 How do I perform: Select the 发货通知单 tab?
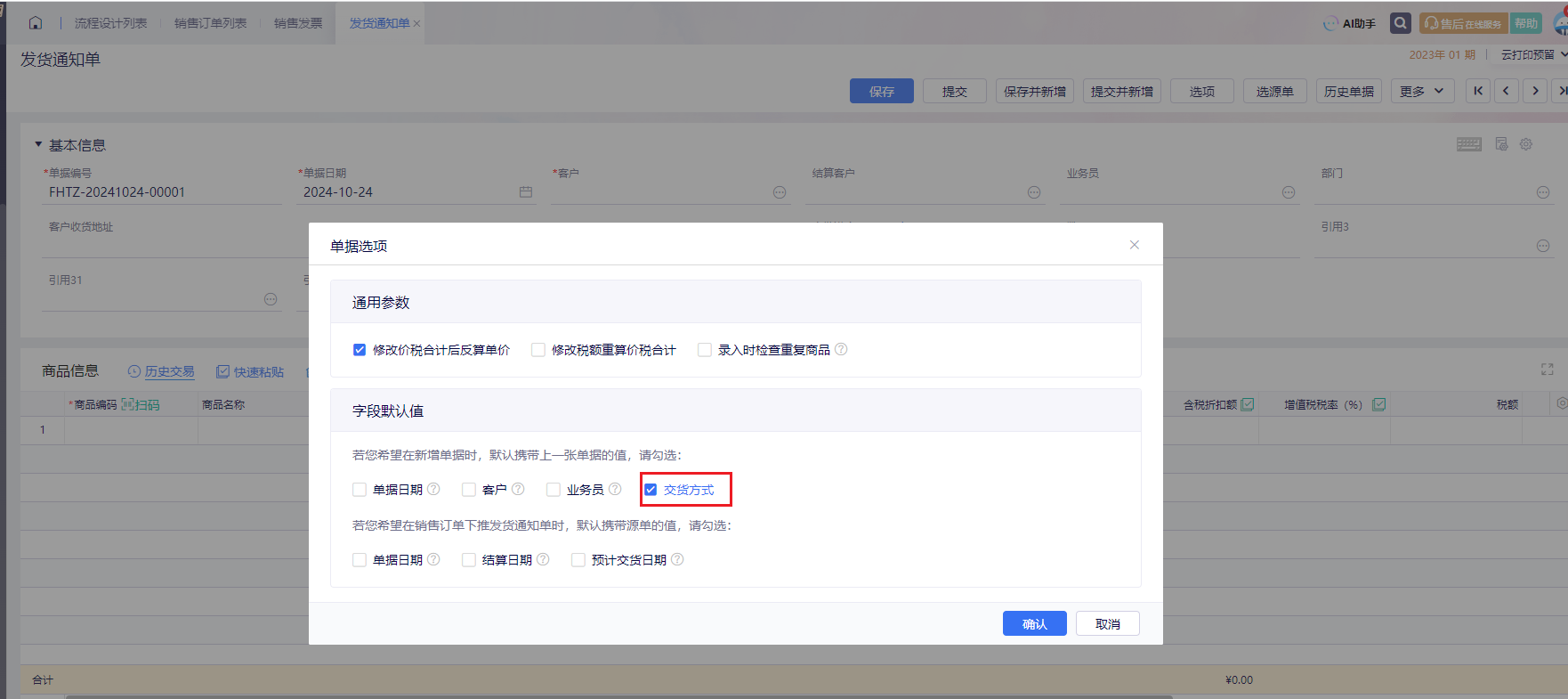379,23
